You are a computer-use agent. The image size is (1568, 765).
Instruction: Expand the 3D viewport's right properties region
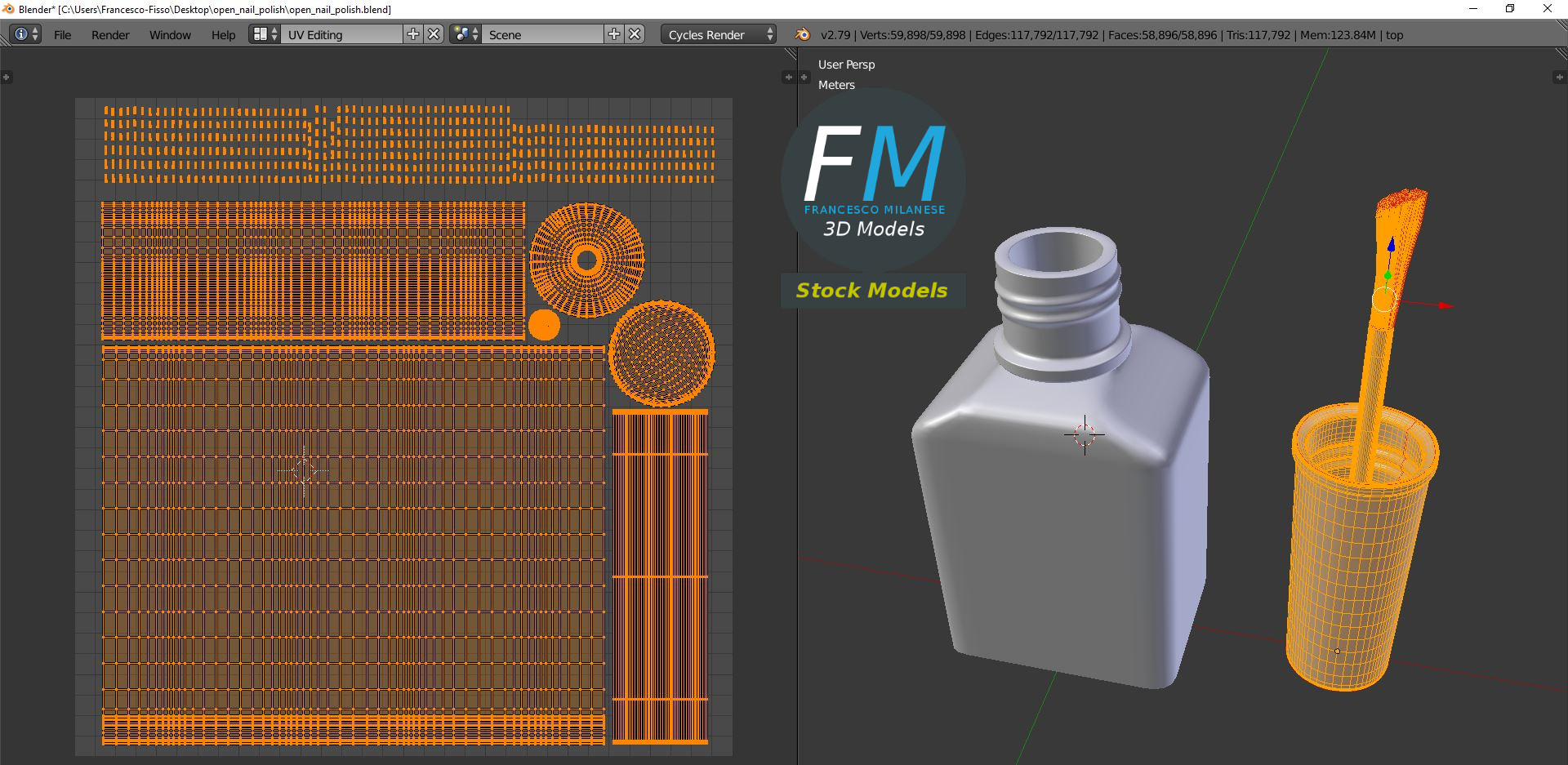(x=1558, y=78)
